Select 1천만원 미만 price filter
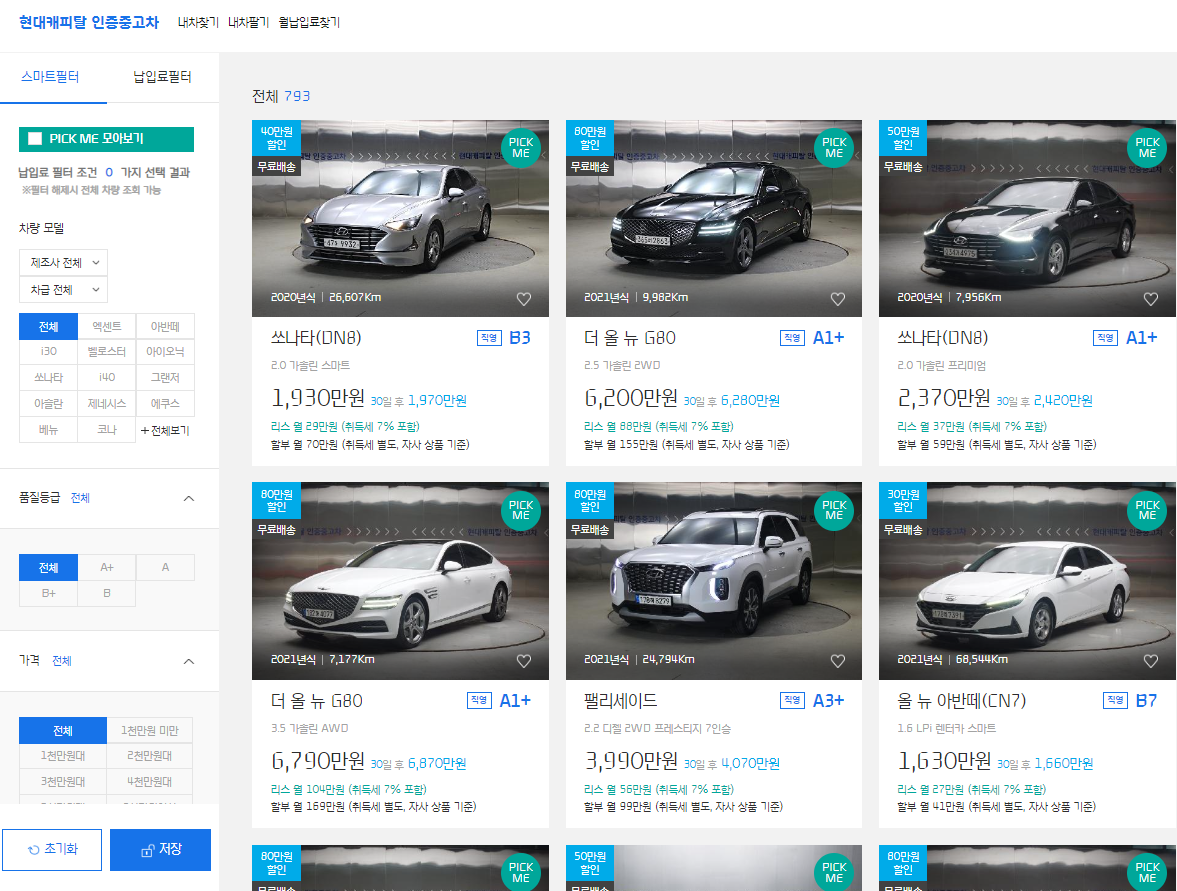1177x891 pixels. coord(149,730)
